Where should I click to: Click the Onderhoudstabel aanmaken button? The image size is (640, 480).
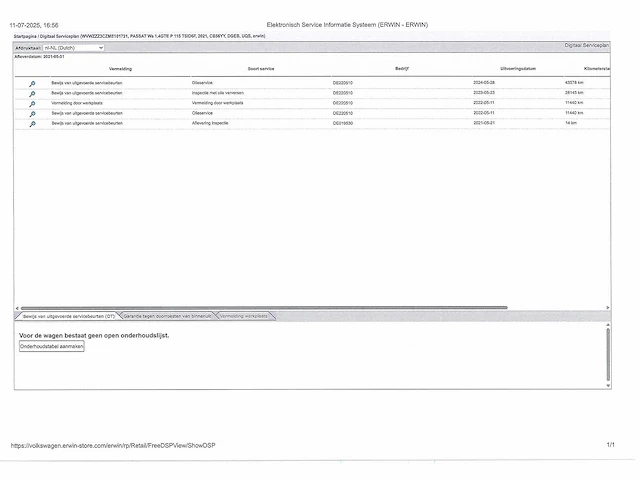[x=52, y=347]
